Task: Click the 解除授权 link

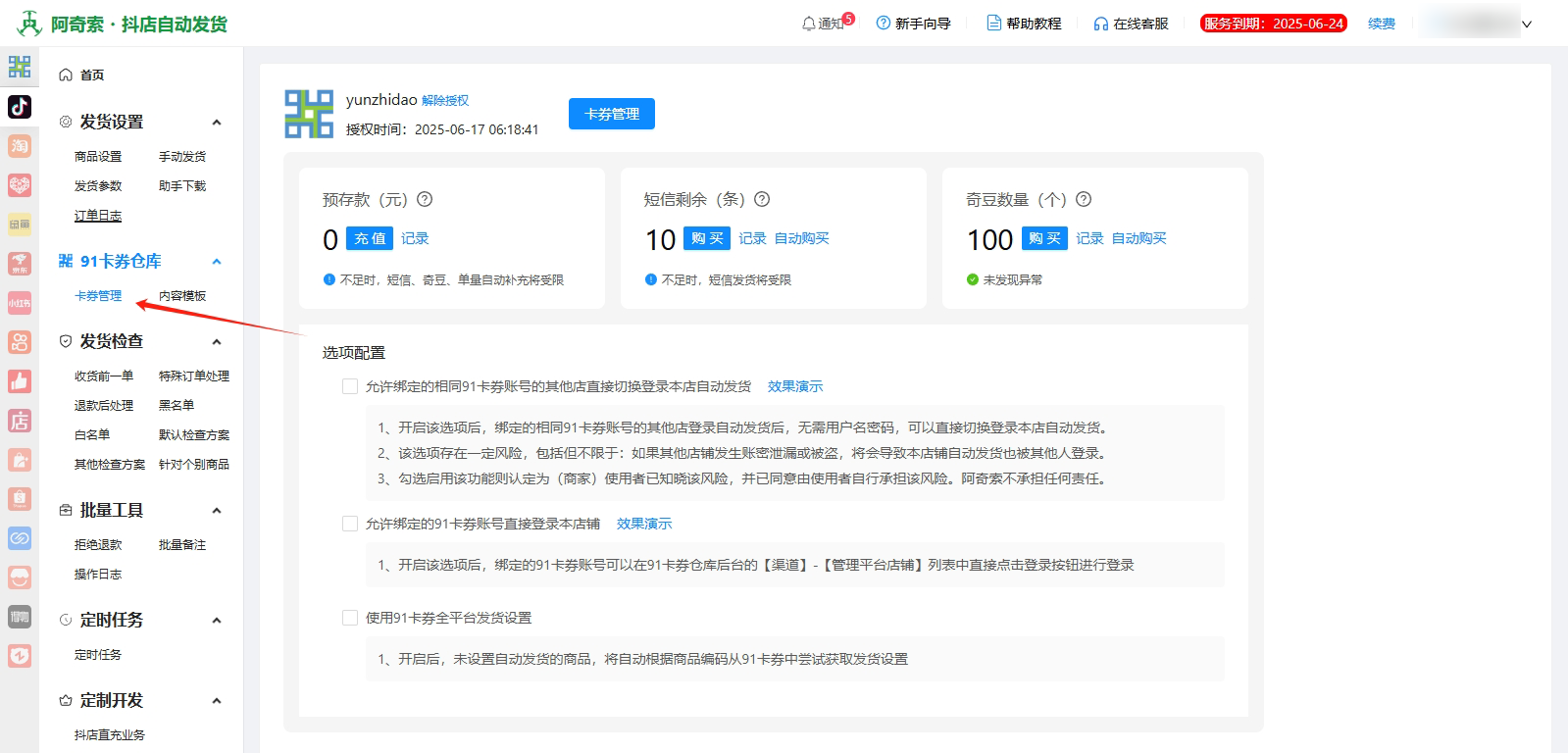Action: tap(445, 100)
